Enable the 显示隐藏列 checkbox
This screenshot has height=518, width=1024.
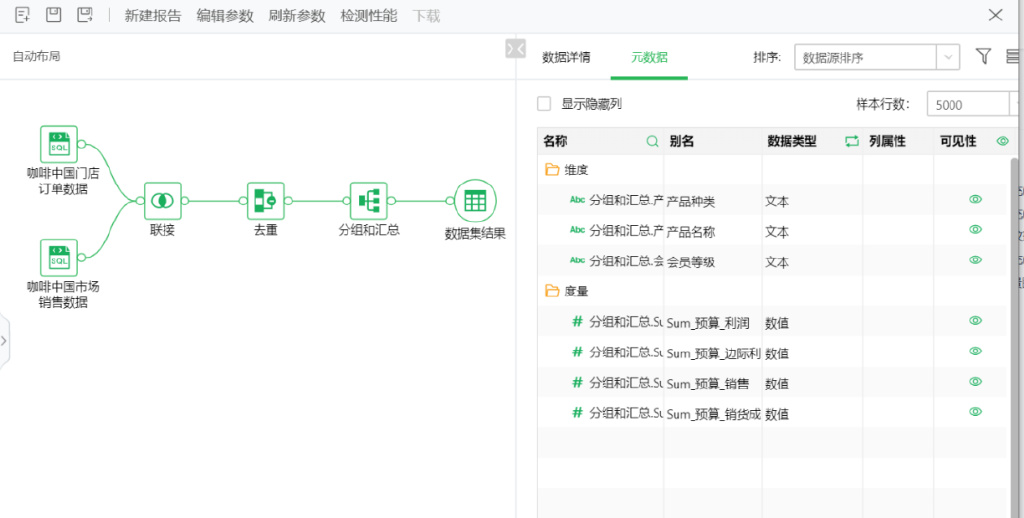point(544,104)
